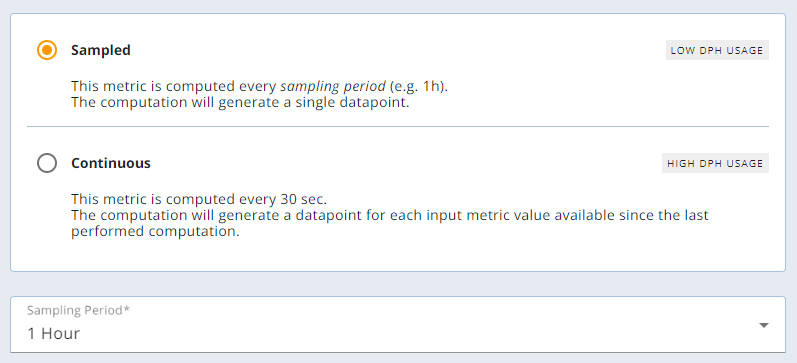Click the orange dot inside Sampled radio
The image size is (797, 363).
pyautogui.click(x=47, y=50)
